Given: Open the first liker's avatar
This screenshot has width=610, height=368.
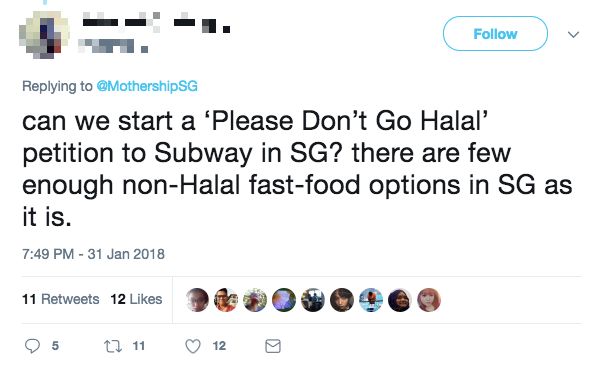Looking at the screenshot, I should [x=197, y=300].
